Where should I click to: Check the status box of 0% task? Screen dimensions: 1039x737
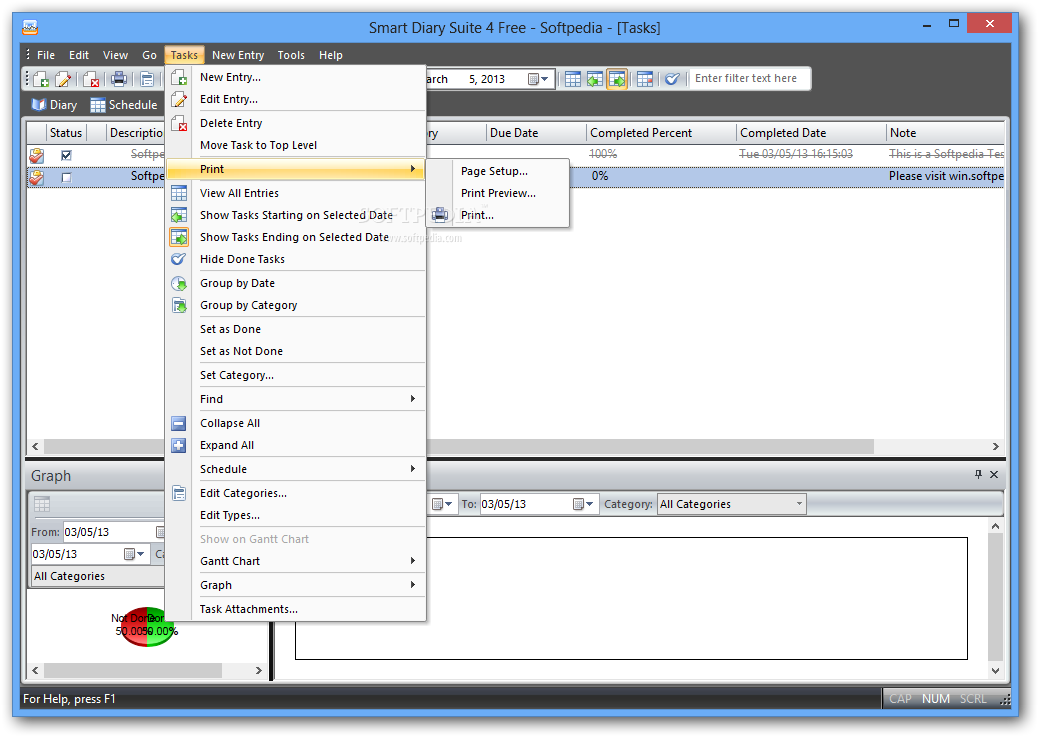[66, 178]
